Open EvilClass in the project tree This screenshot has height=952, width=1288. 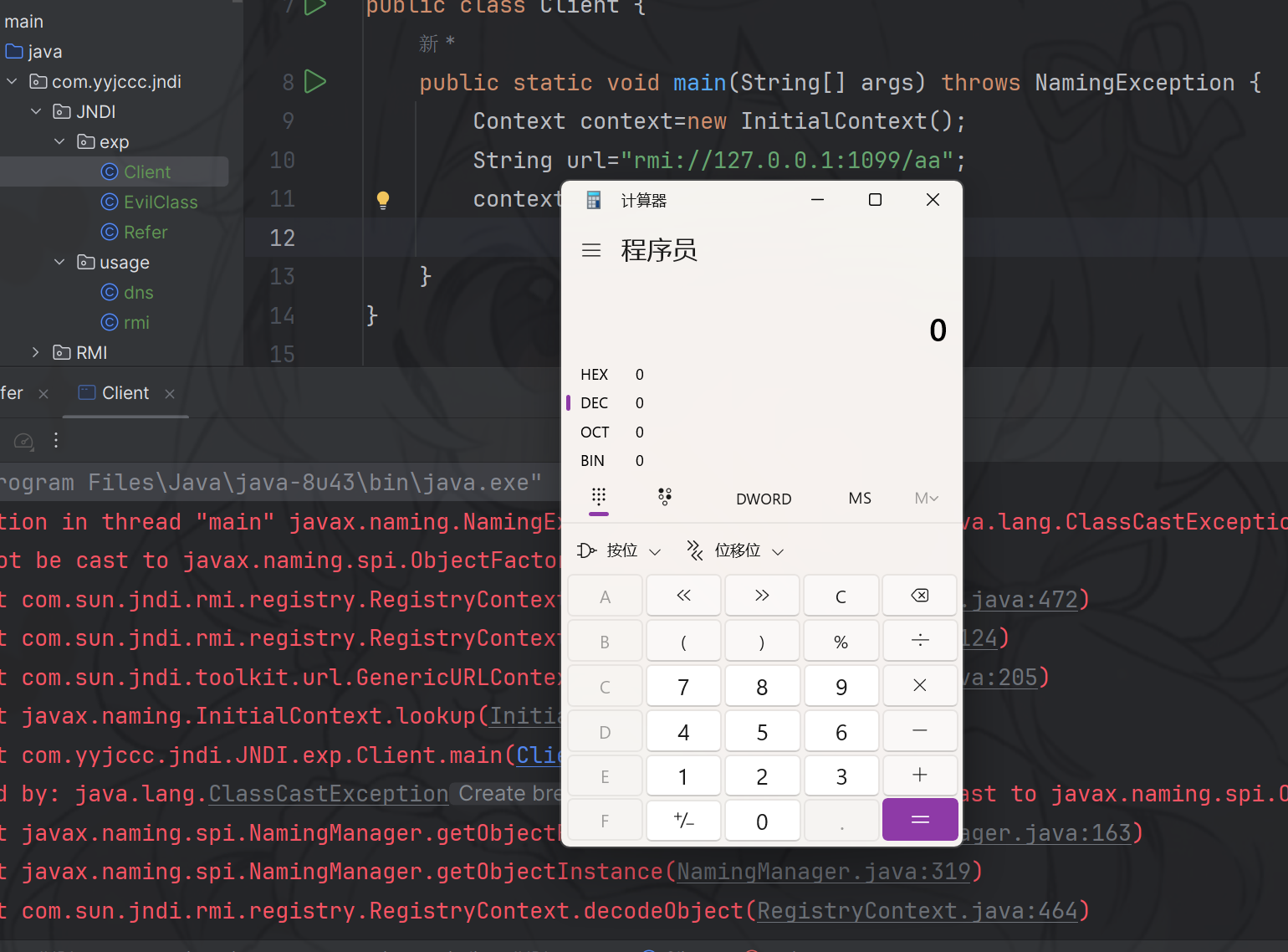pos(160,202)
